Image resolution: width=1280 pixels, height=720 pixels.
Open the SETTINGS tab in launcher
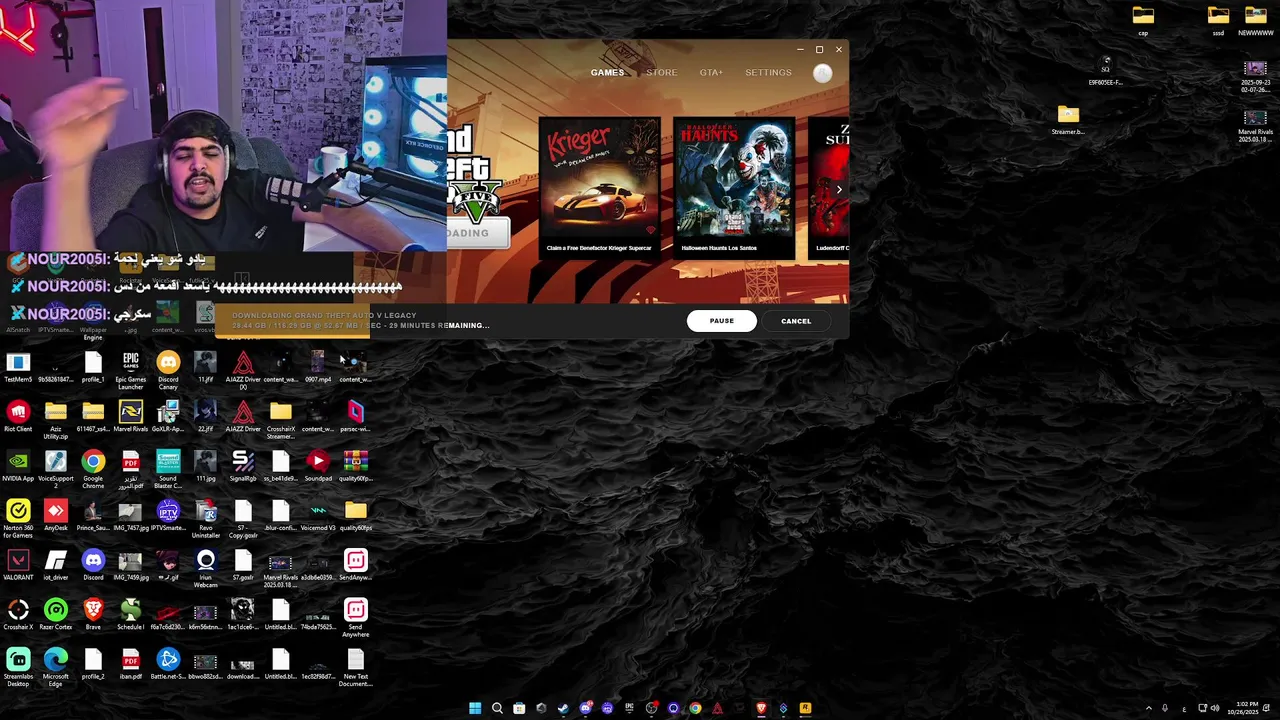point(768,72)
